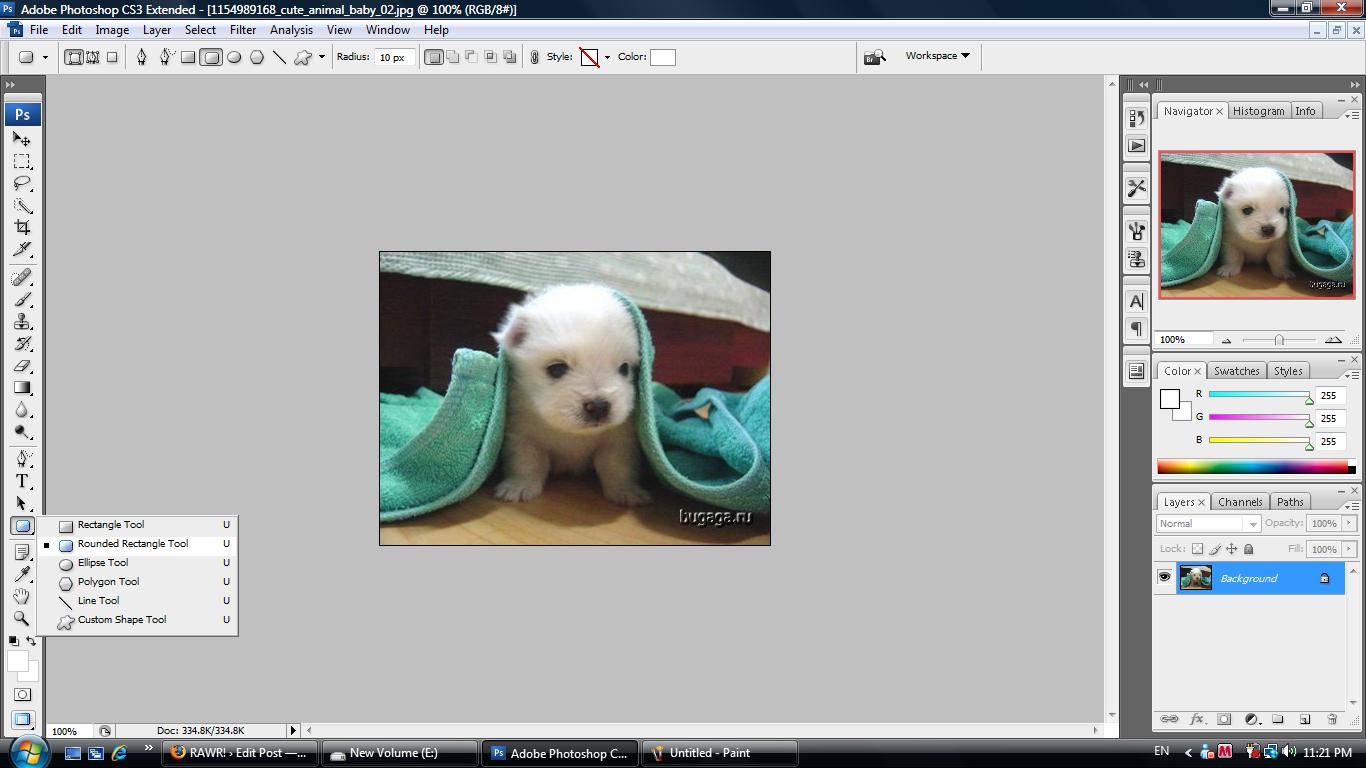Hide the Background layer eye icon
This screenshot has height=768, width=1366.
(1164, 578)
